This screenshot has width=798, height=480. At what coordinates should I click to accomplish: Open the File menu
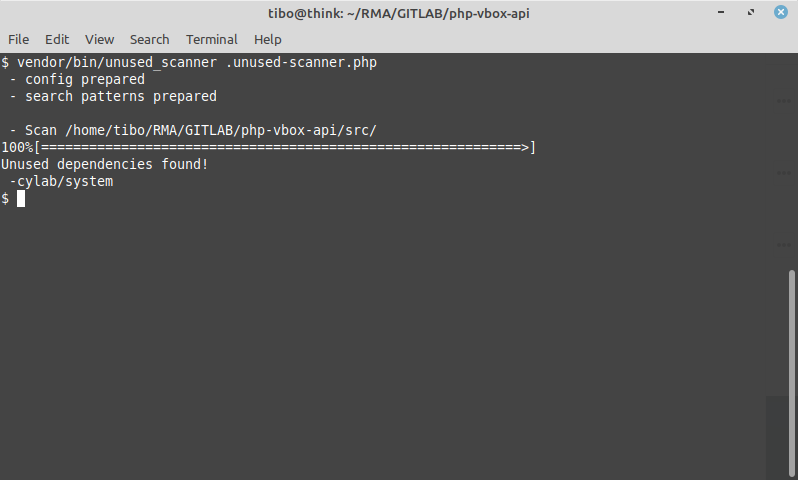(18, 39)
